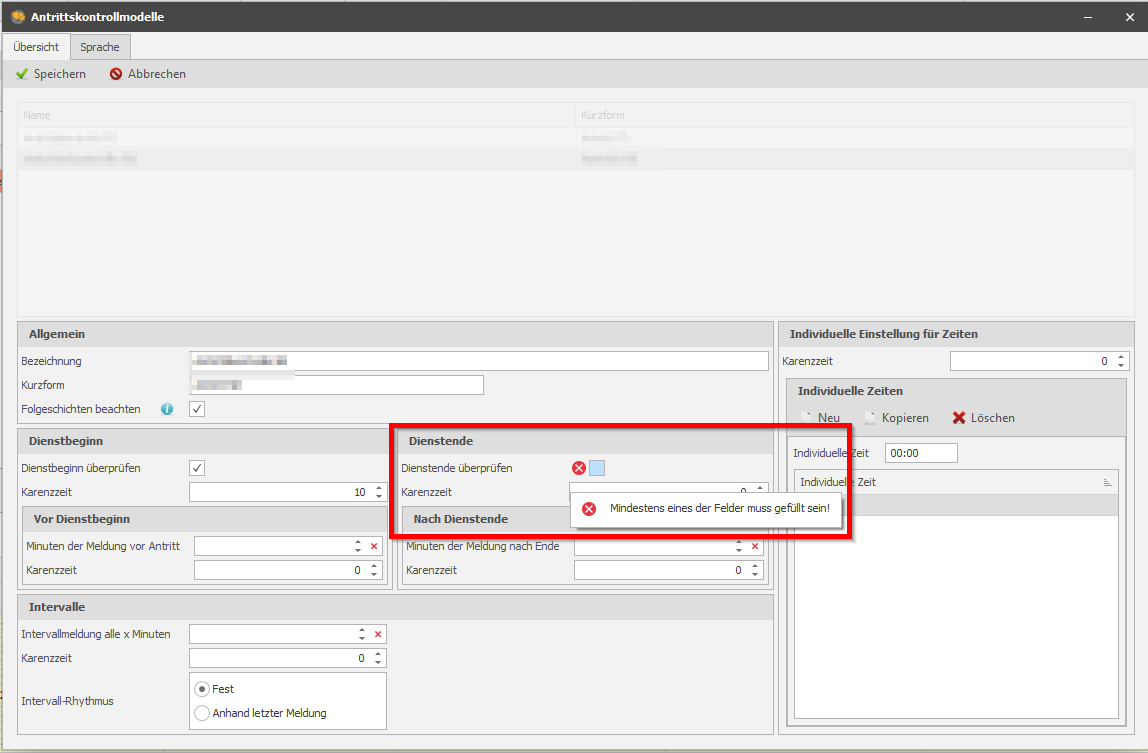Clear Intervallmeldung alle x Minuten with red X
The image size is (1148, 753).
[379, 634]
